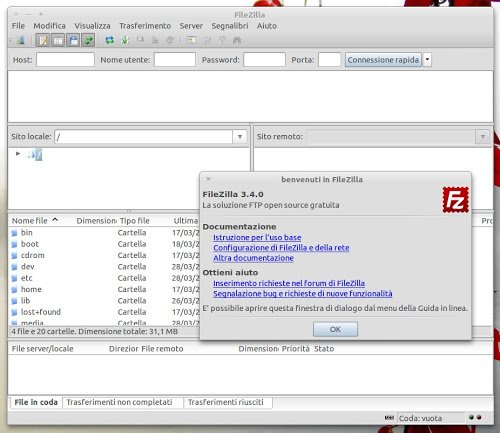This screenshot has height=433, width=500.
Task: Select the bin folder row
Action: coord(104,233)
